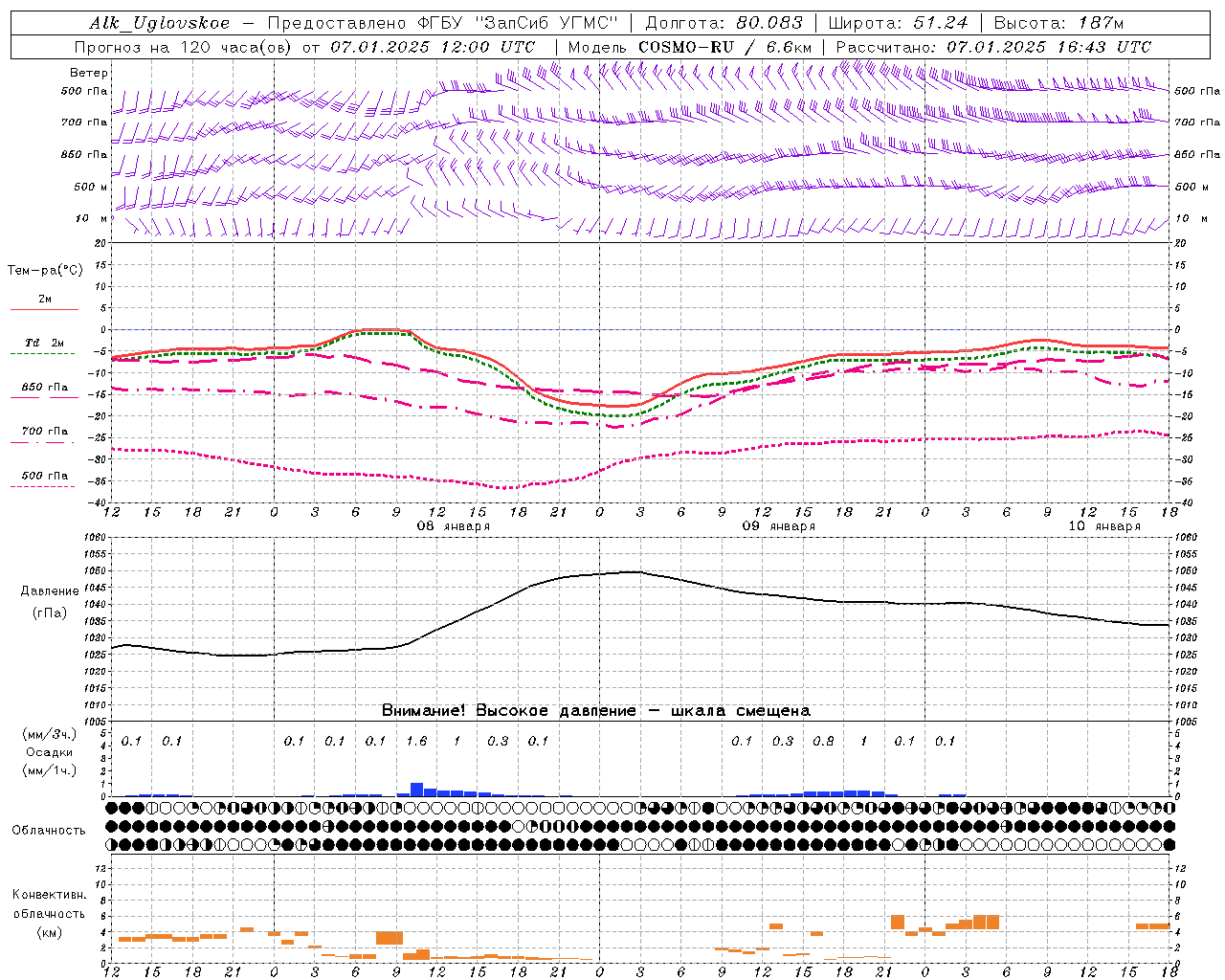The width and height of the screenshot is (1225, 980).
Task: Select the provider text ФГБУ "ЗапСиб УГМС"
Action: pyautogui.click(x=518, y=23)
